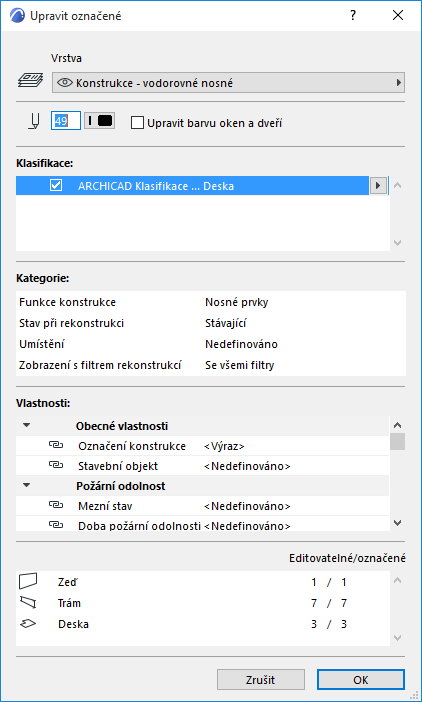Click the pen icon next to pen number
422x702 pixels.
(34, 121)
